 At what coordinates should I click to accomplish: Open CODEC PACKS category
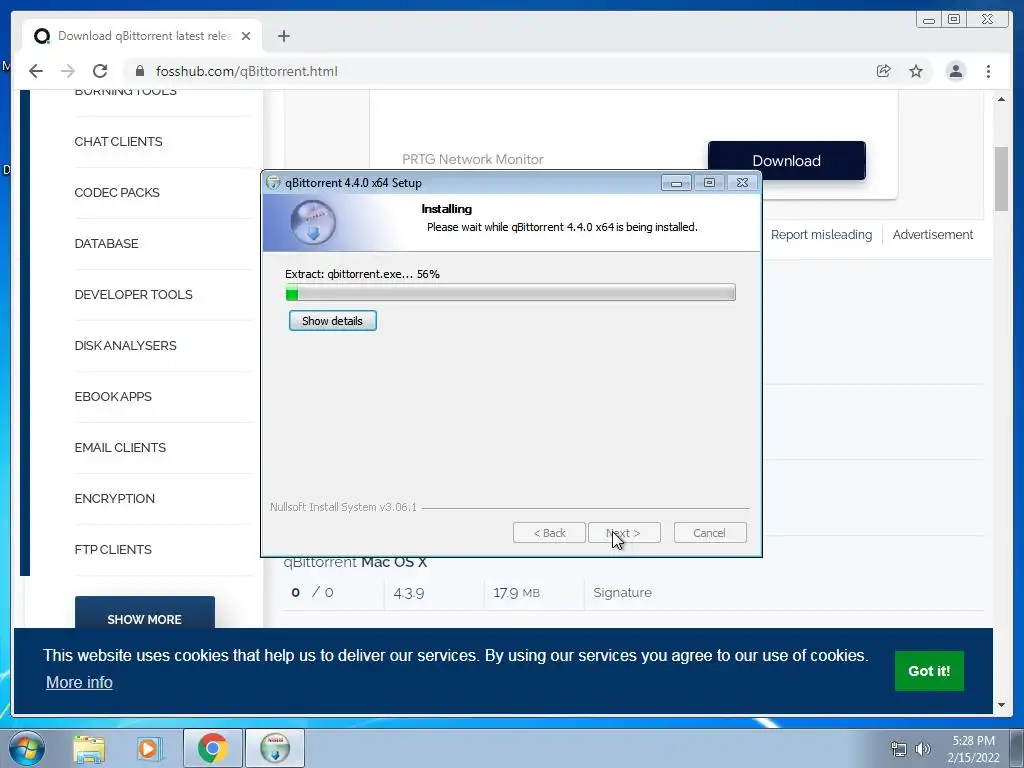coord(117,193)
